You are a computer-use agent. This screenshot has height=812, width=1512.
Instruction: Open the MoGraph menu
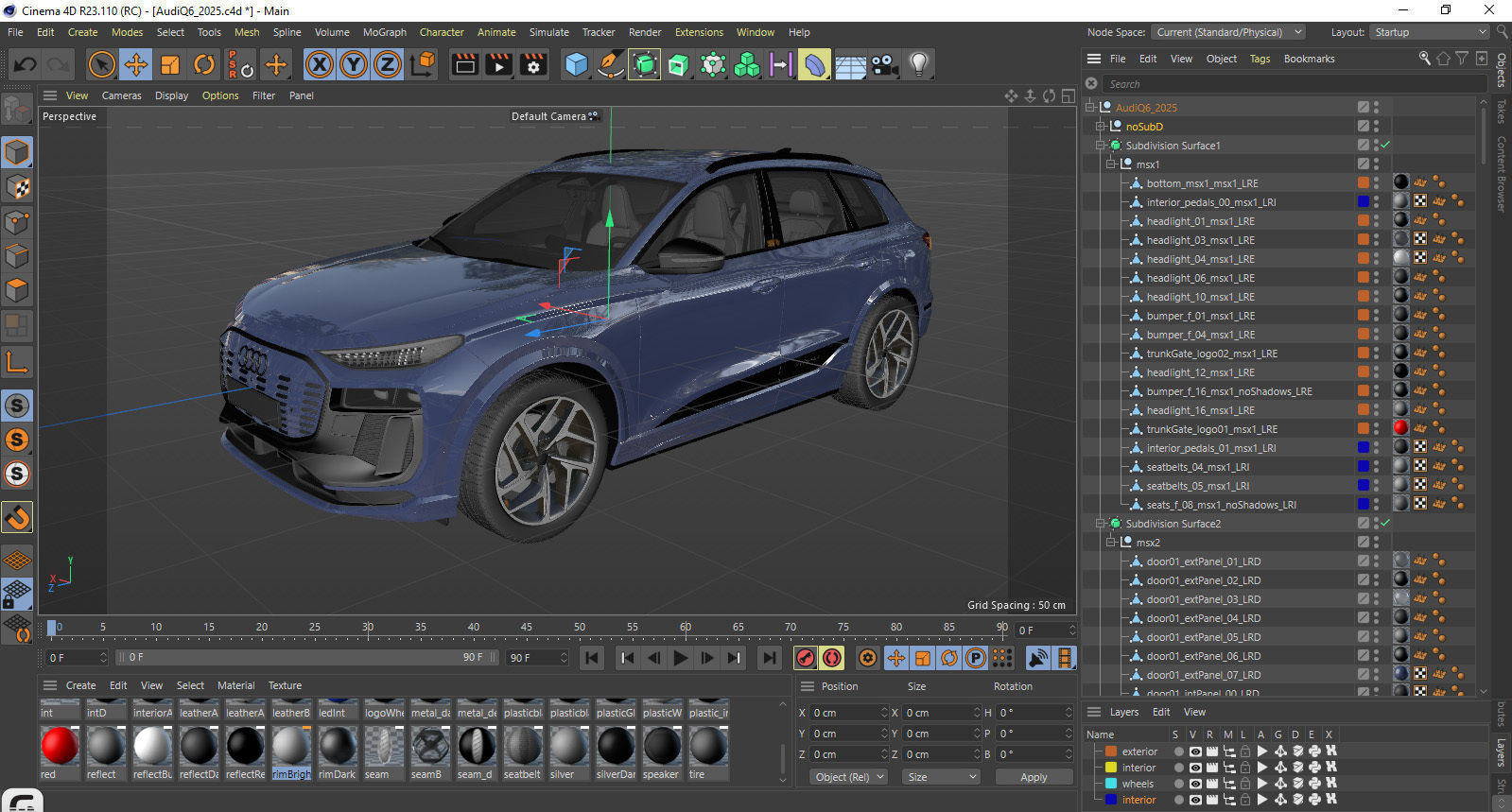point(385,32)
